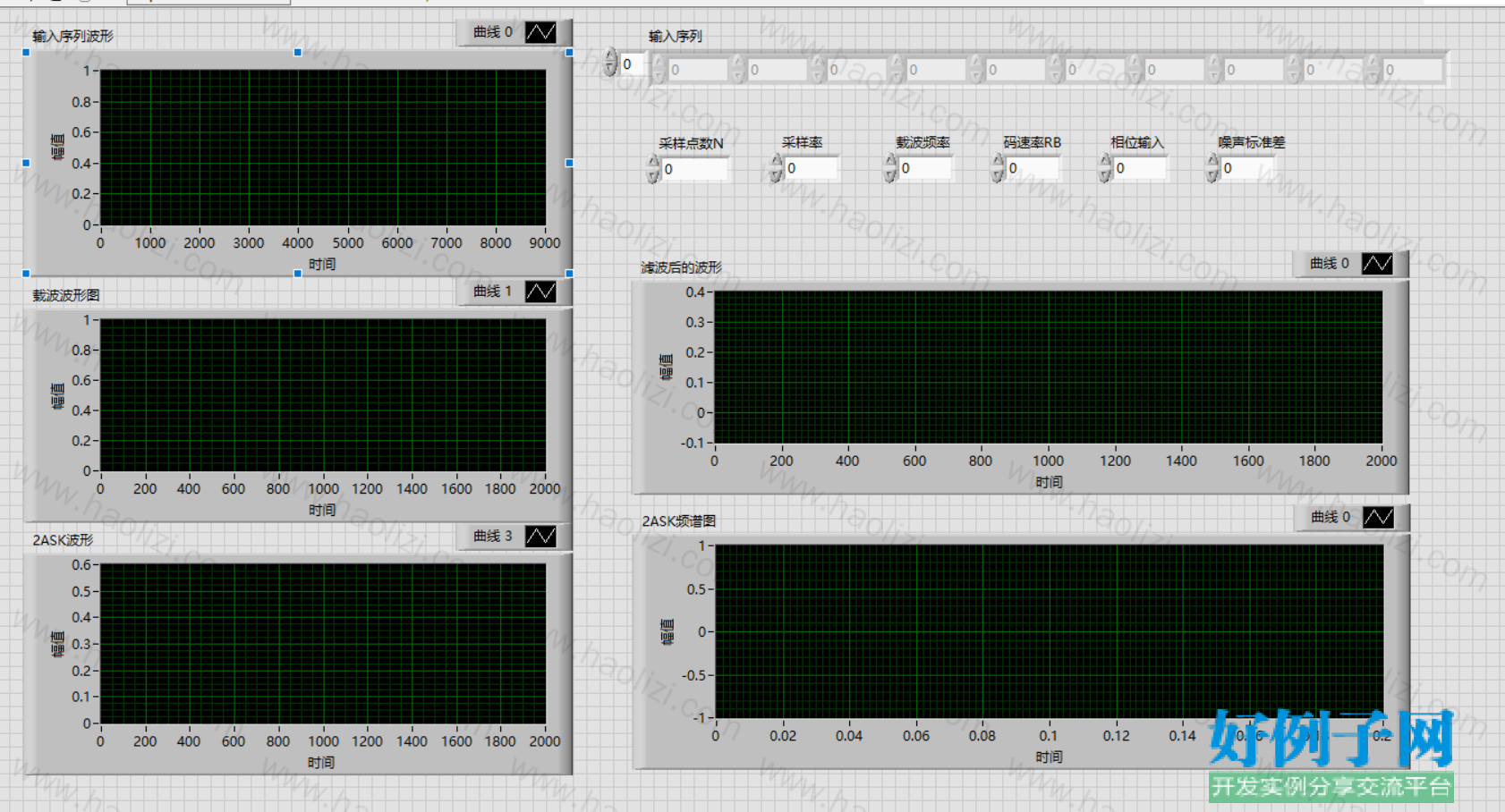This screenshot has width=1505, height=812.
Task: Select the 2ASK频谱图 graph title label
Action: [x=679, y=521]
